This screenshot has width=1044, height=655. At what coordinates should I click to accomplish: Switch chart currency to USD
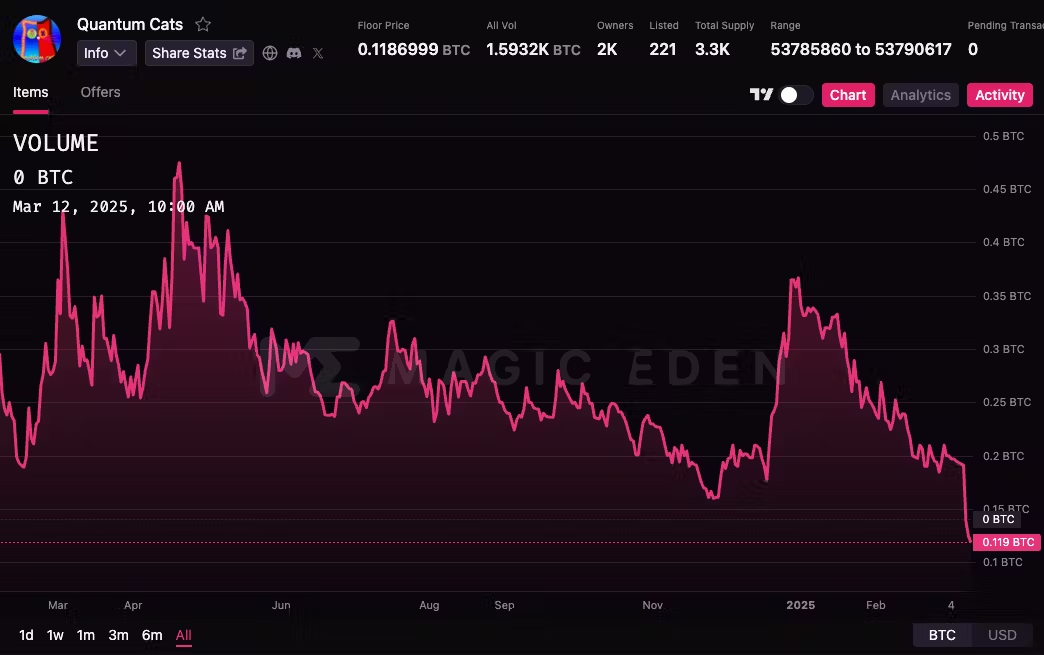pos(1002,635)
